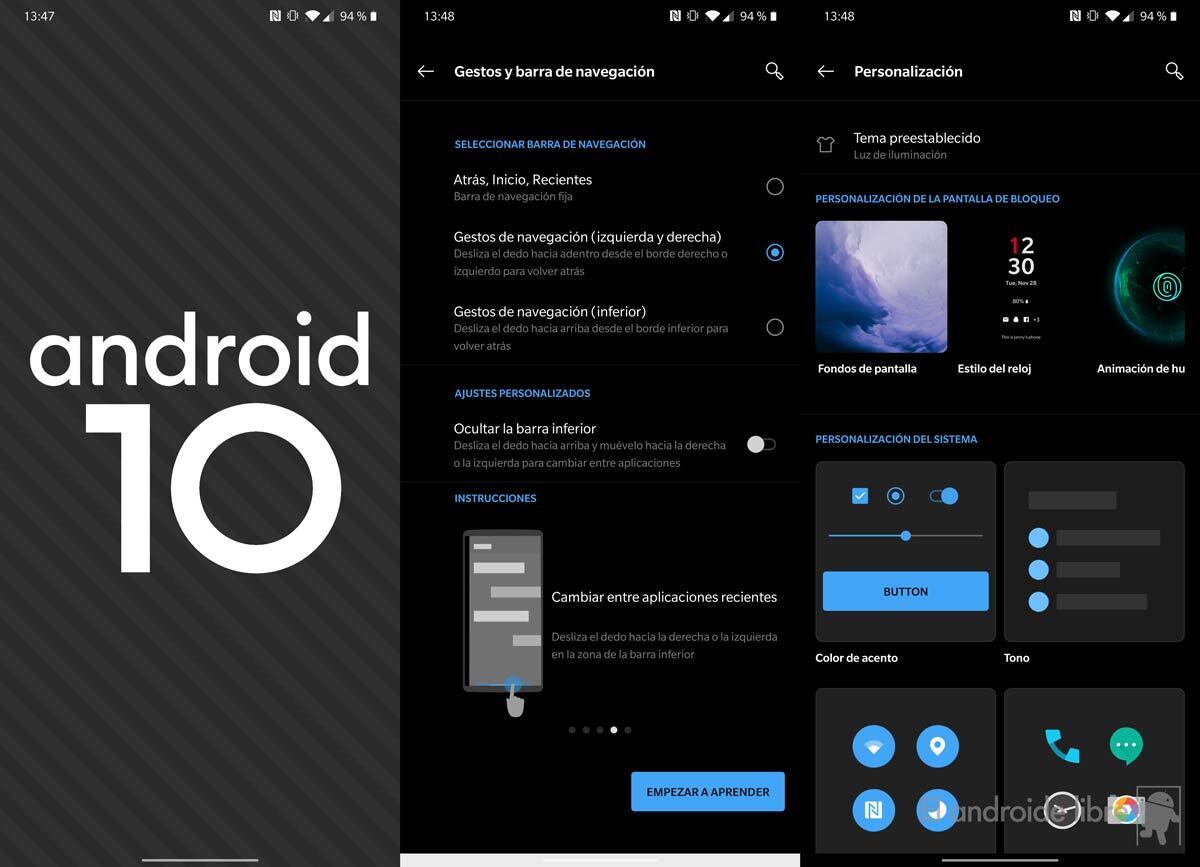Tap EMPEZAR A APRENDER button
Screen dimensions: 1200x867
pos(708,792)
